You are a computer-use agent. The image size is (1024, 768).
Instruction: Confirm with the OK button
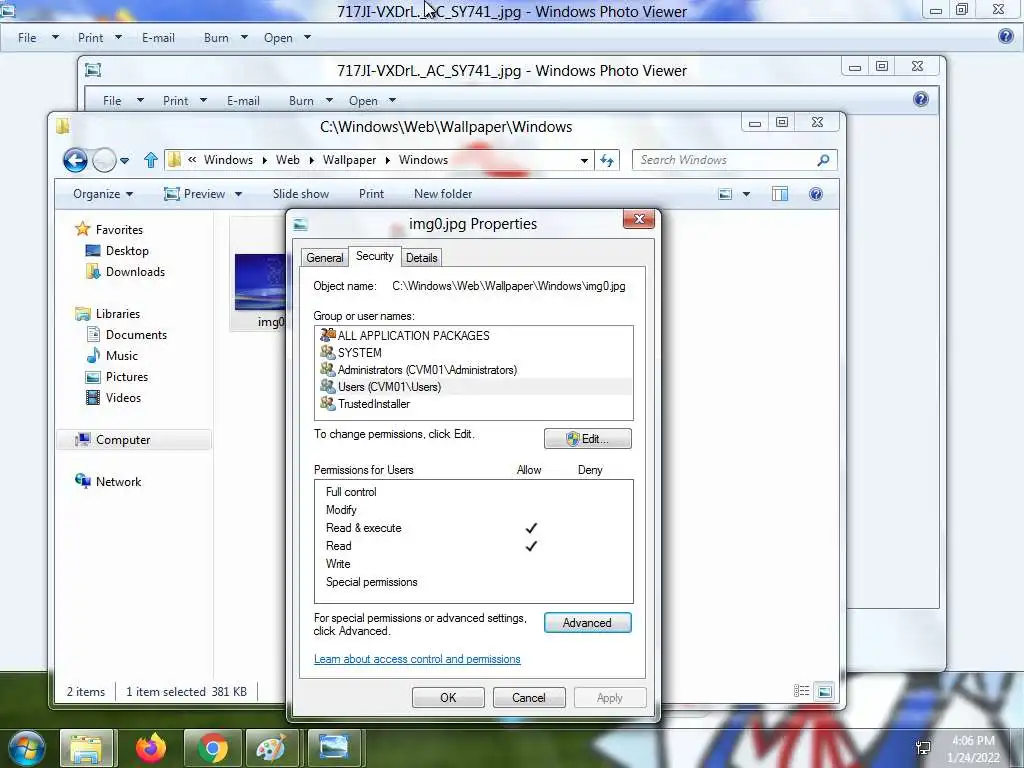448,697
